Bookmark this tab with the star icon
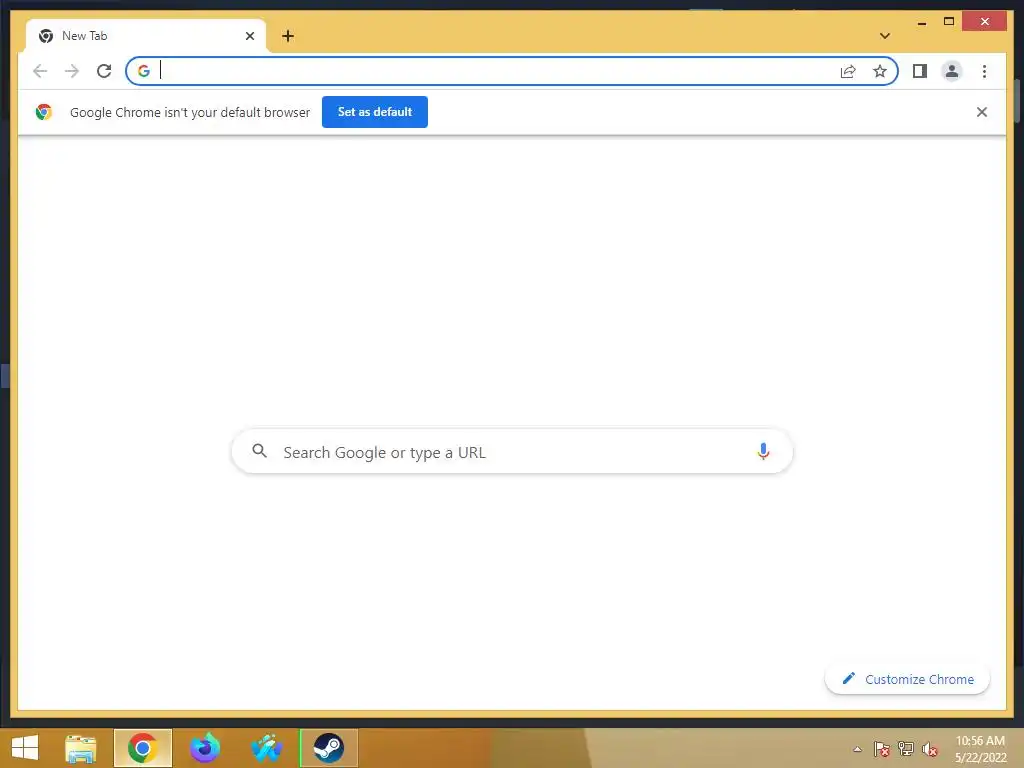Image resolution: width=1024 pixels, height=768 pixels. pos(880,71)
